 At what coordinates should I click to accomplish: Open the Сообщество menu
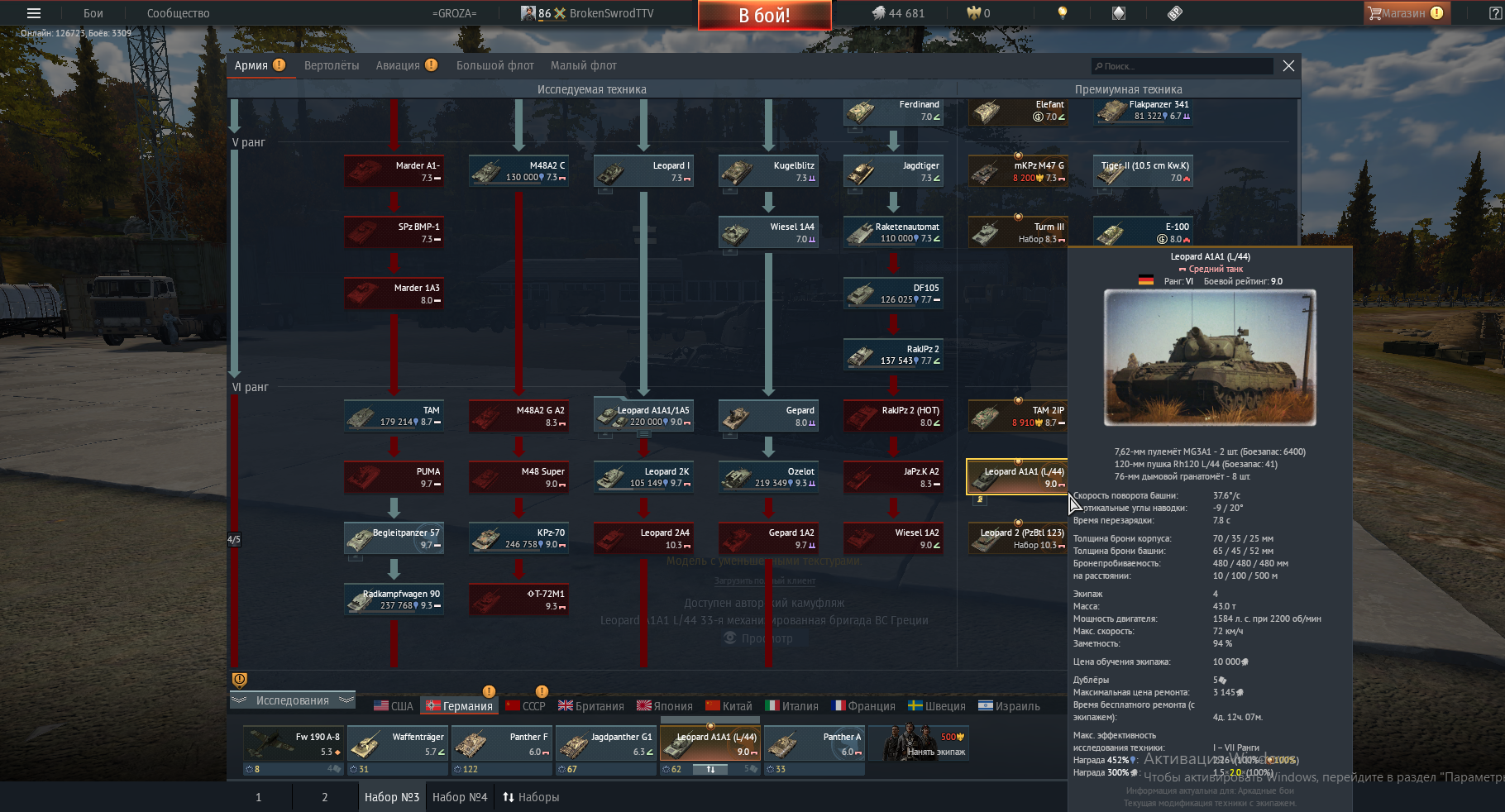tap(178, 13)
